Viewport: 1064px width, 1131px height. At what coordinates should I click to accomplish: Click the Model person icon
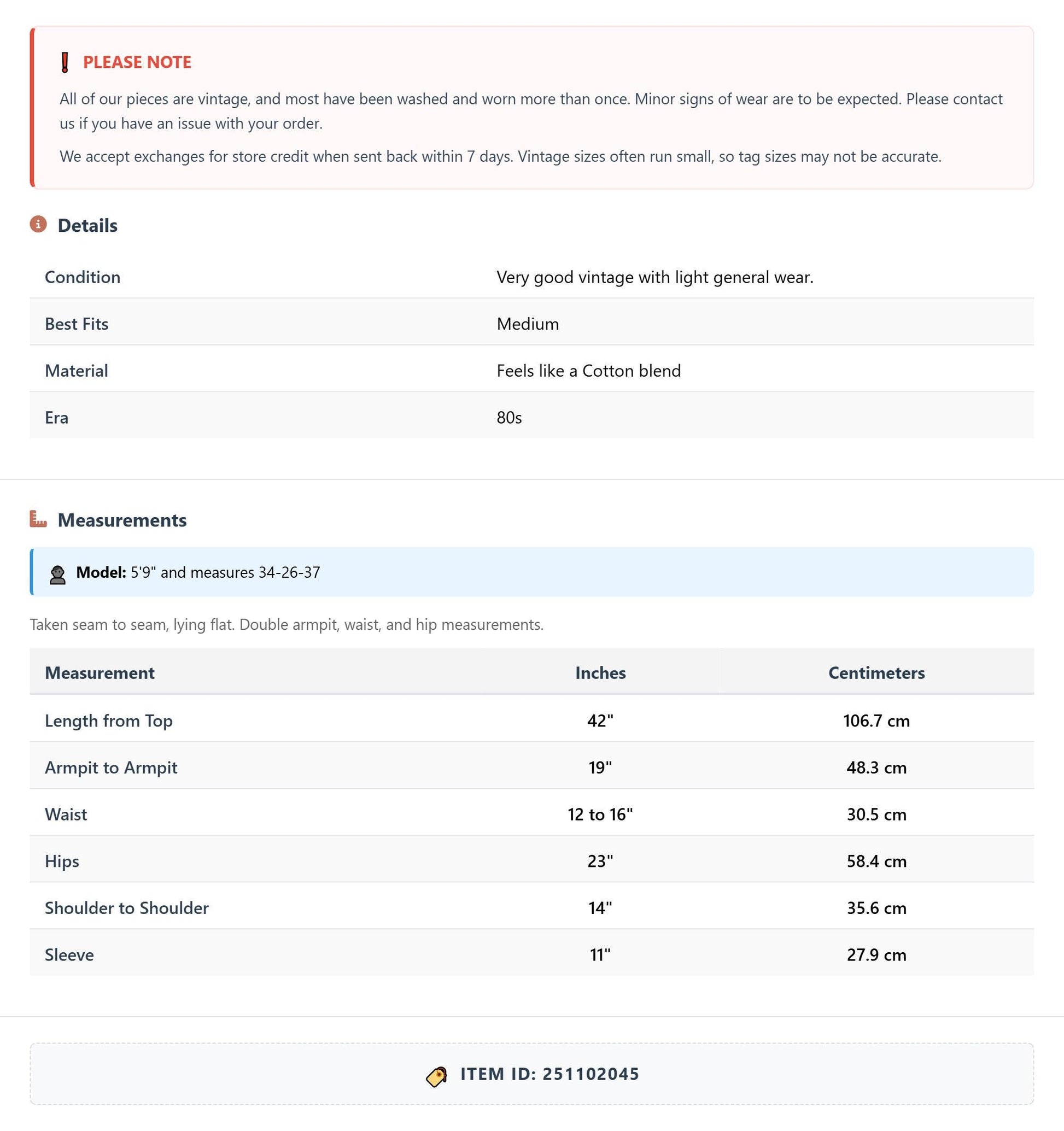(x=57, y=575)
